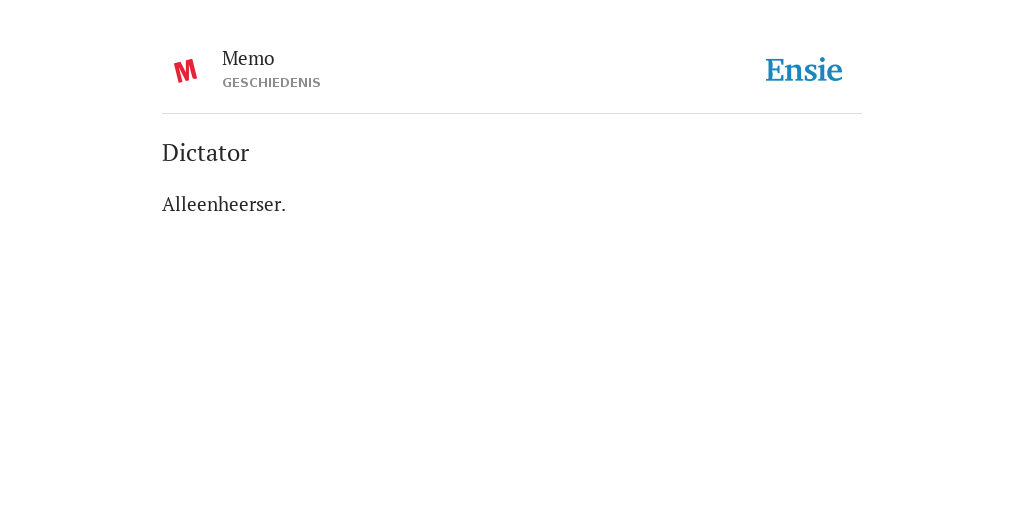Choose the Memo source title

coord(248,59)
